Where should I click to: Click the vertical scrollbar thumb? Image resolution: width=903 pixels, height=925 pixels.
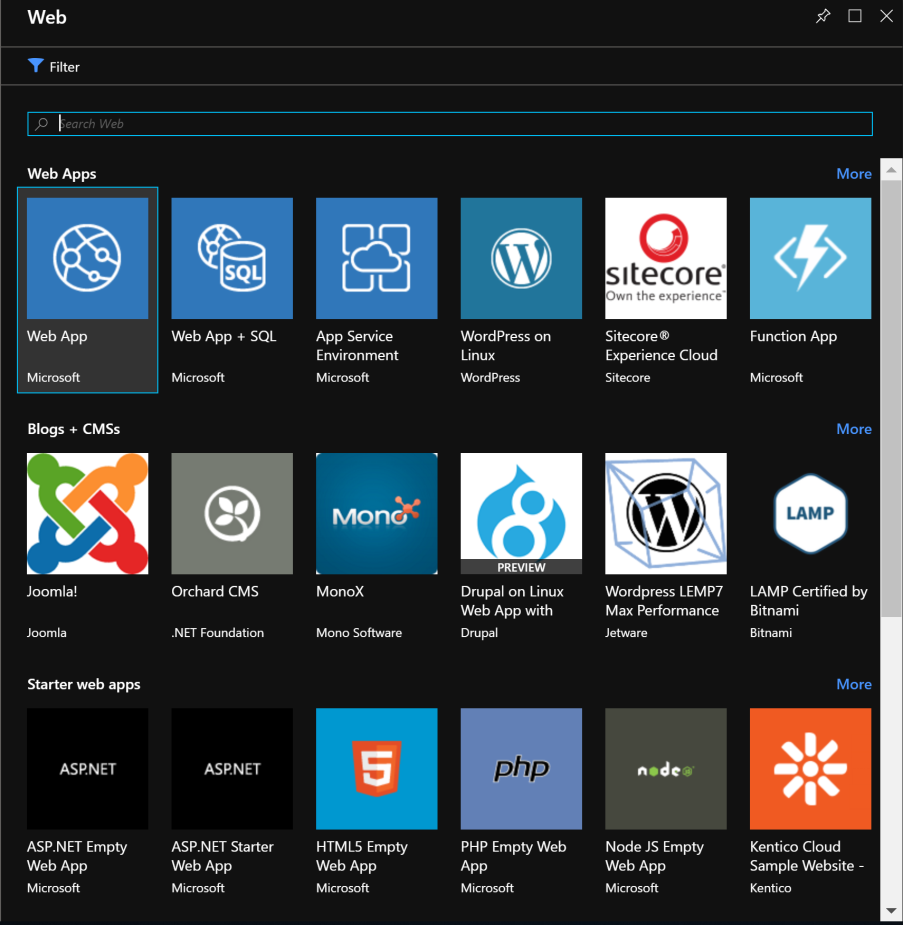click(x=891, y=399)
